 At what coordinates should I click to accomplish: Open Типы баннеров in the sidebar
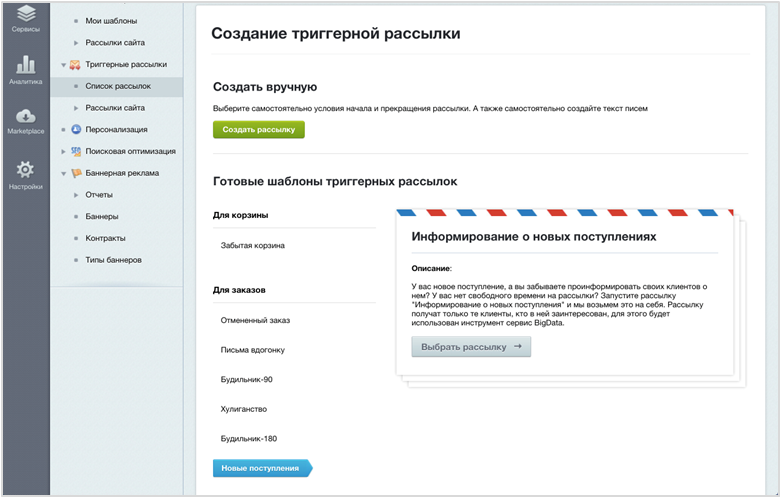coord(113,260)
